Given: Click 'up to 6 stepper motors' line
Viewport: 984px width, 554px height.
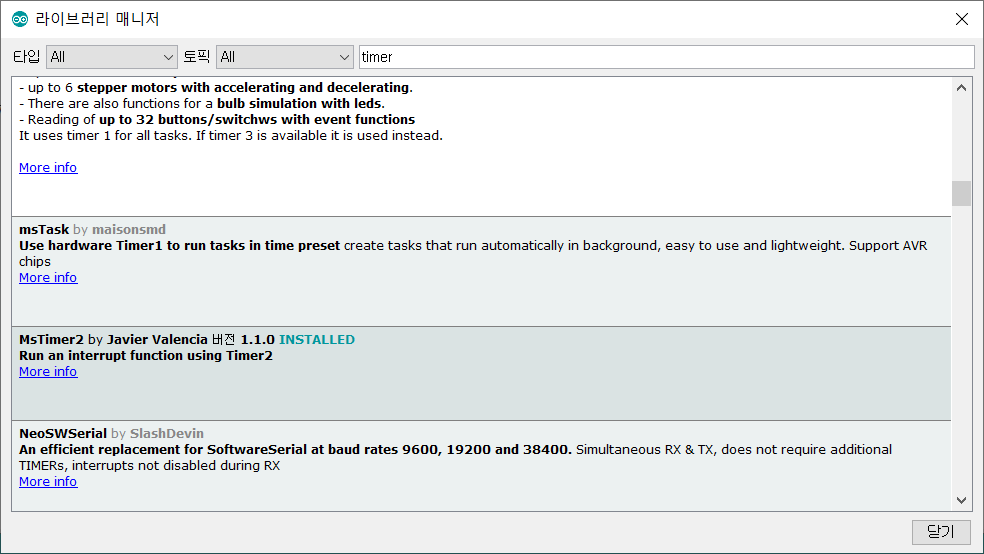Looking at the screenshot, I should (x=216, y=88).
